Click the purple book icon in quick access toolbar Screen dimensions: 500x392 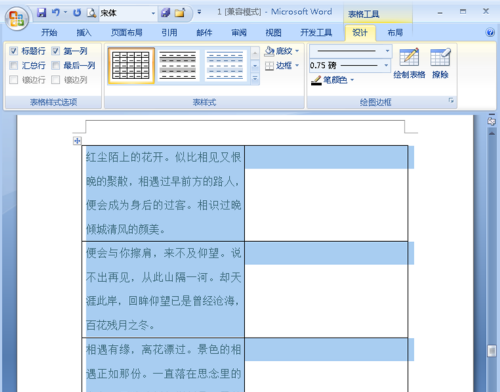click(x=165, y=13)
